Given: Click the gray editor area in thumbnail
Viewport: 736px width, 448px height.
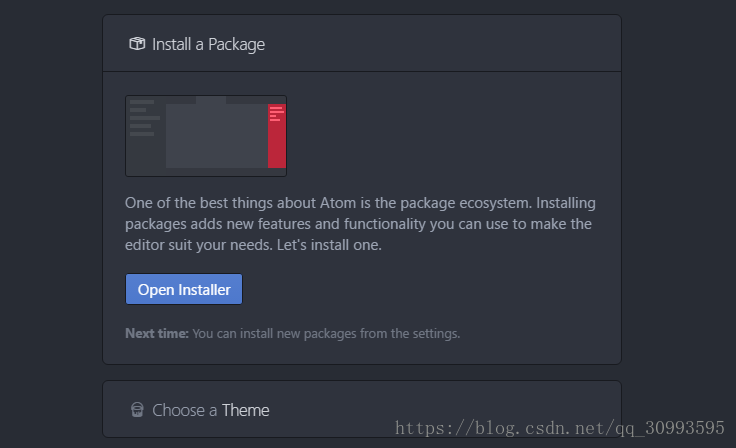Looking at the screenshot, I should point(217,136).
